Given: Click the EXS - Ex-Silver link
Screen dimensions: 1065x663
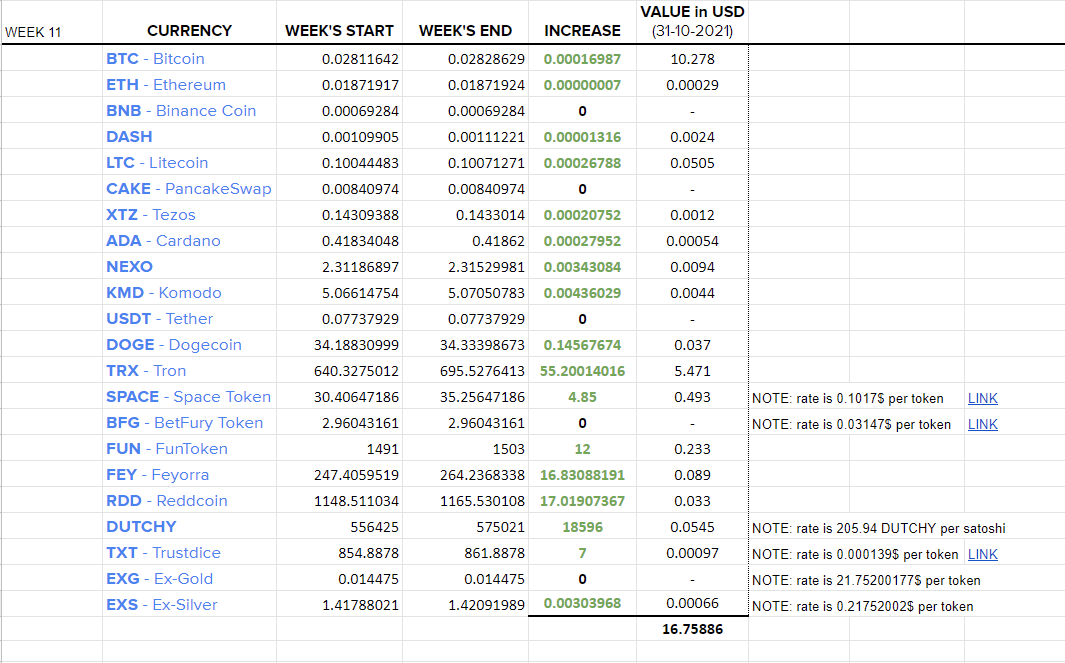Looking at the screenshot, I should coord(162,605).
